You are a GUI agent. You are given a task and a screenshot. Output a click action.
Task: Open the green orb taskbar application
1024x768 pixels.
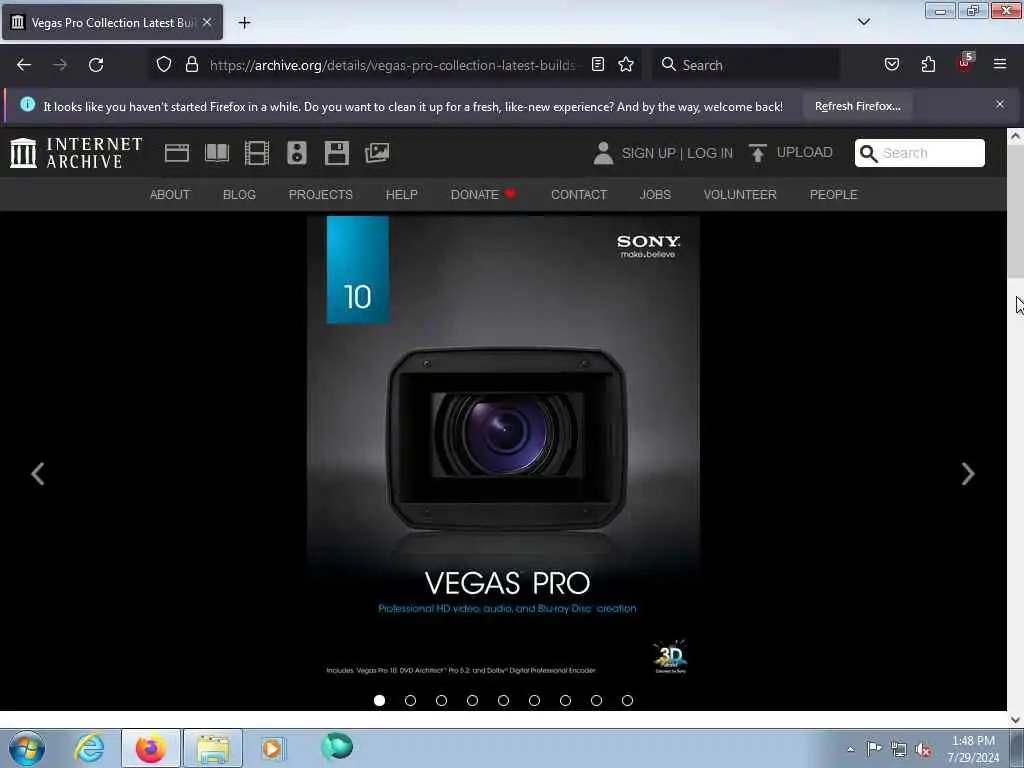(337, 746)
